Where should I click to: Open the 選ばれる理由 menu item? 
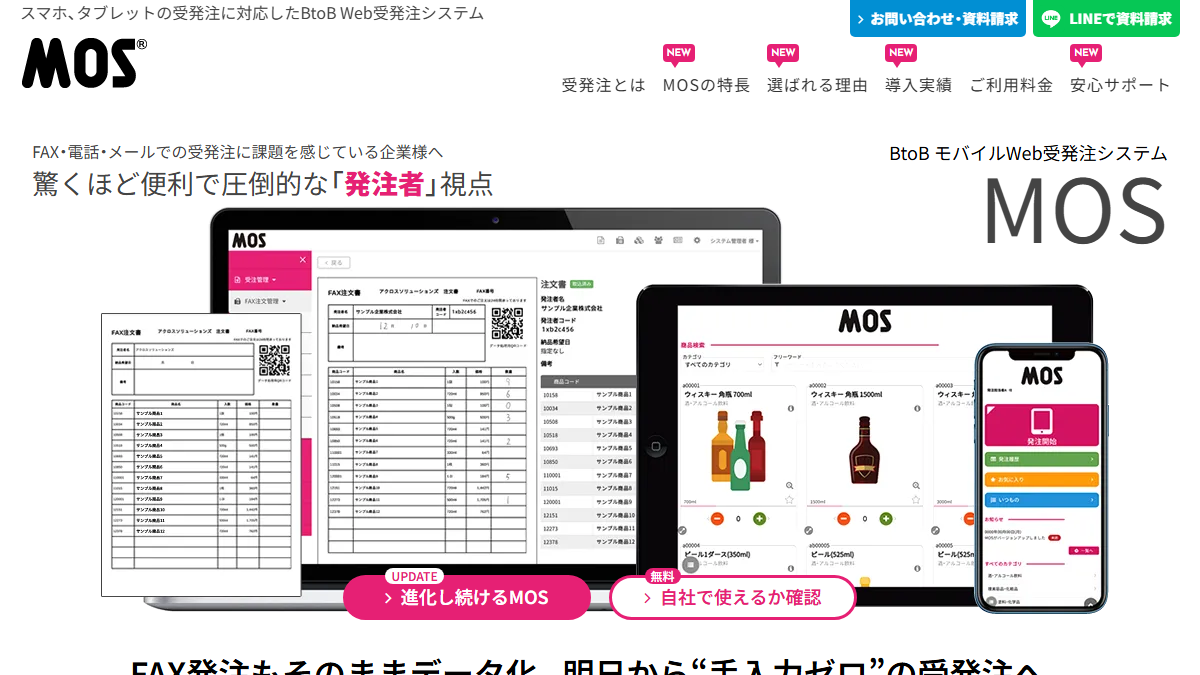tap(817, 85)
